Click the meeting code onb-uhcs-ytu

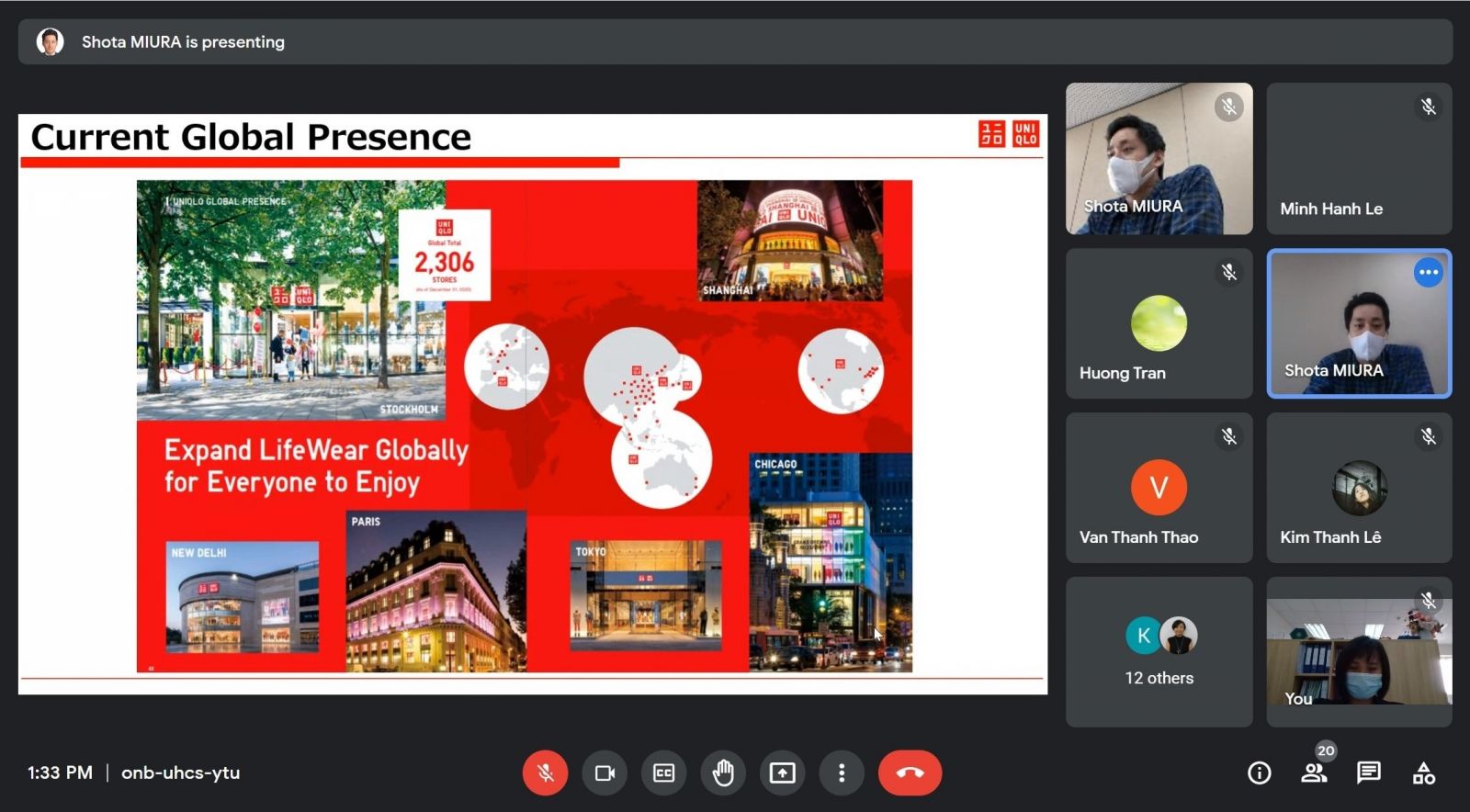180,773
